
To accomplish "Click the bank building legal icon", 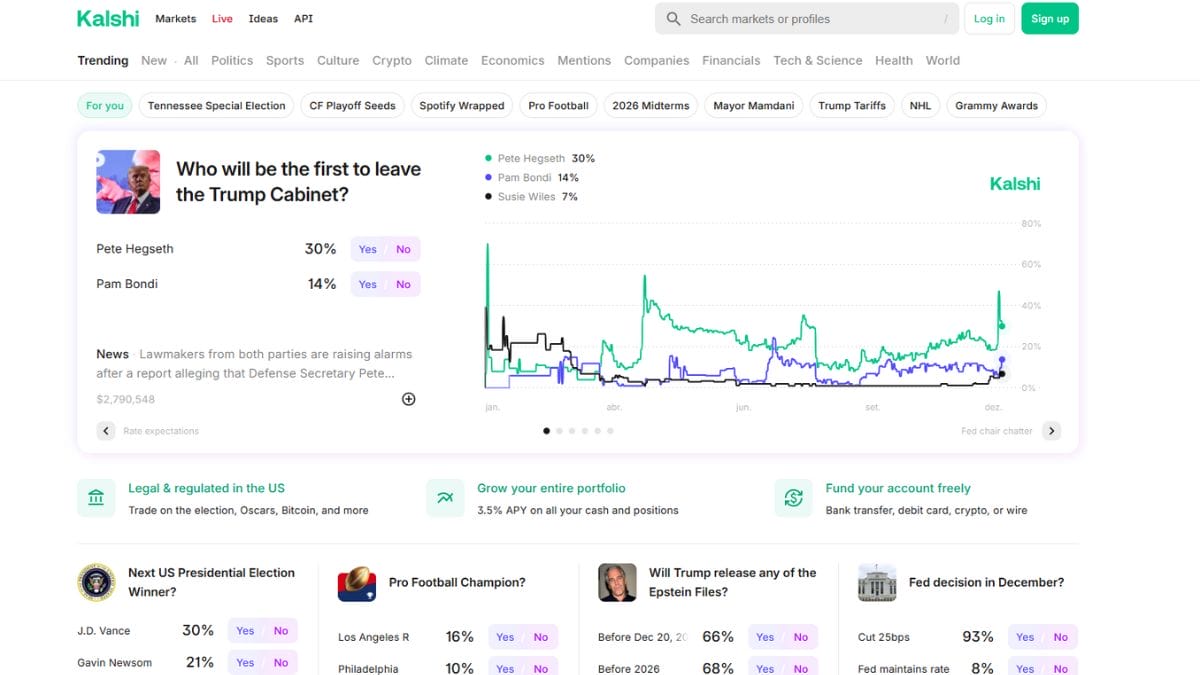I will (x=96, y=498).
